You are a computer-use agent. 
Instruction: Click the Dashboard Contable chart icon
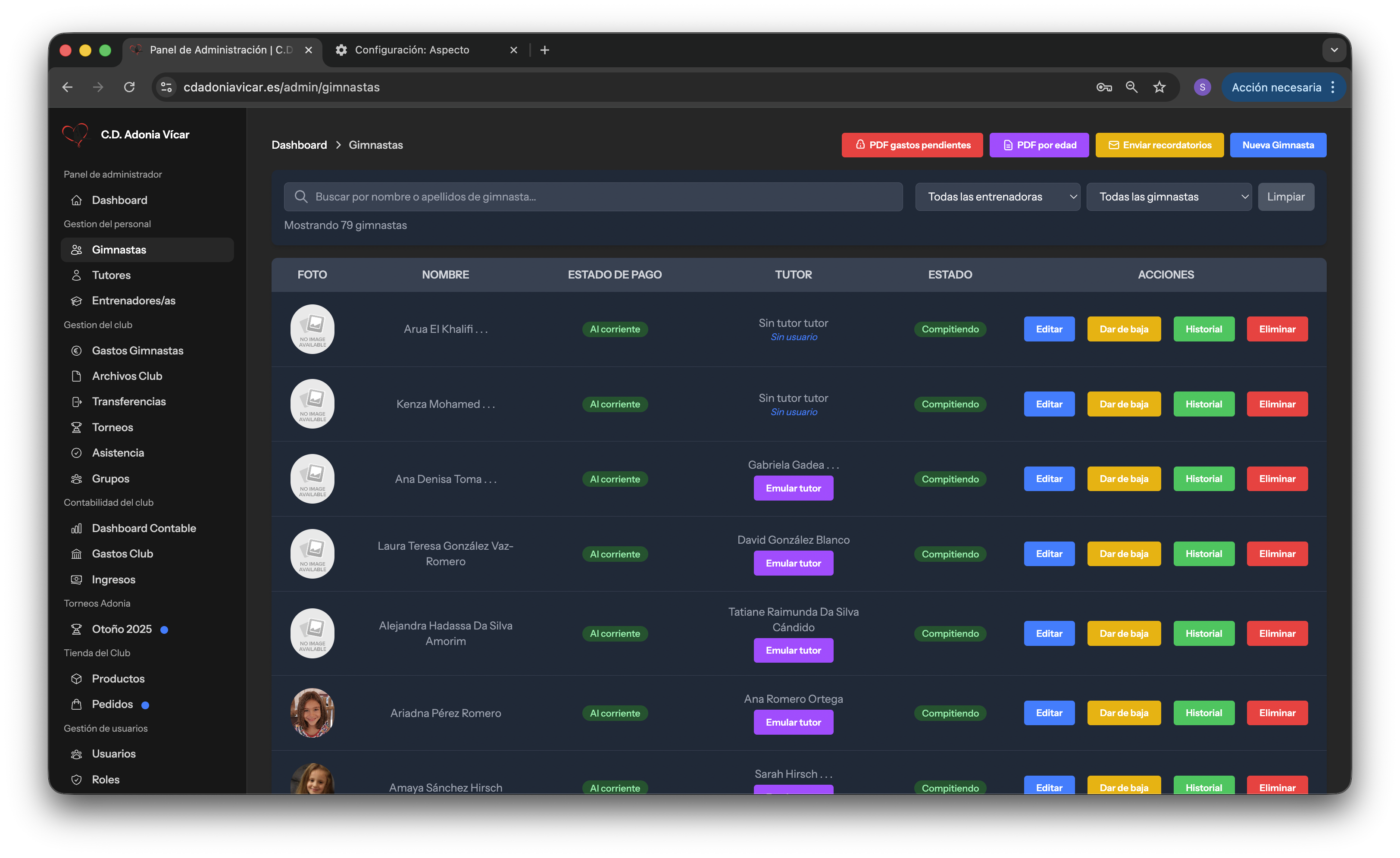click(x=77, y=528)
